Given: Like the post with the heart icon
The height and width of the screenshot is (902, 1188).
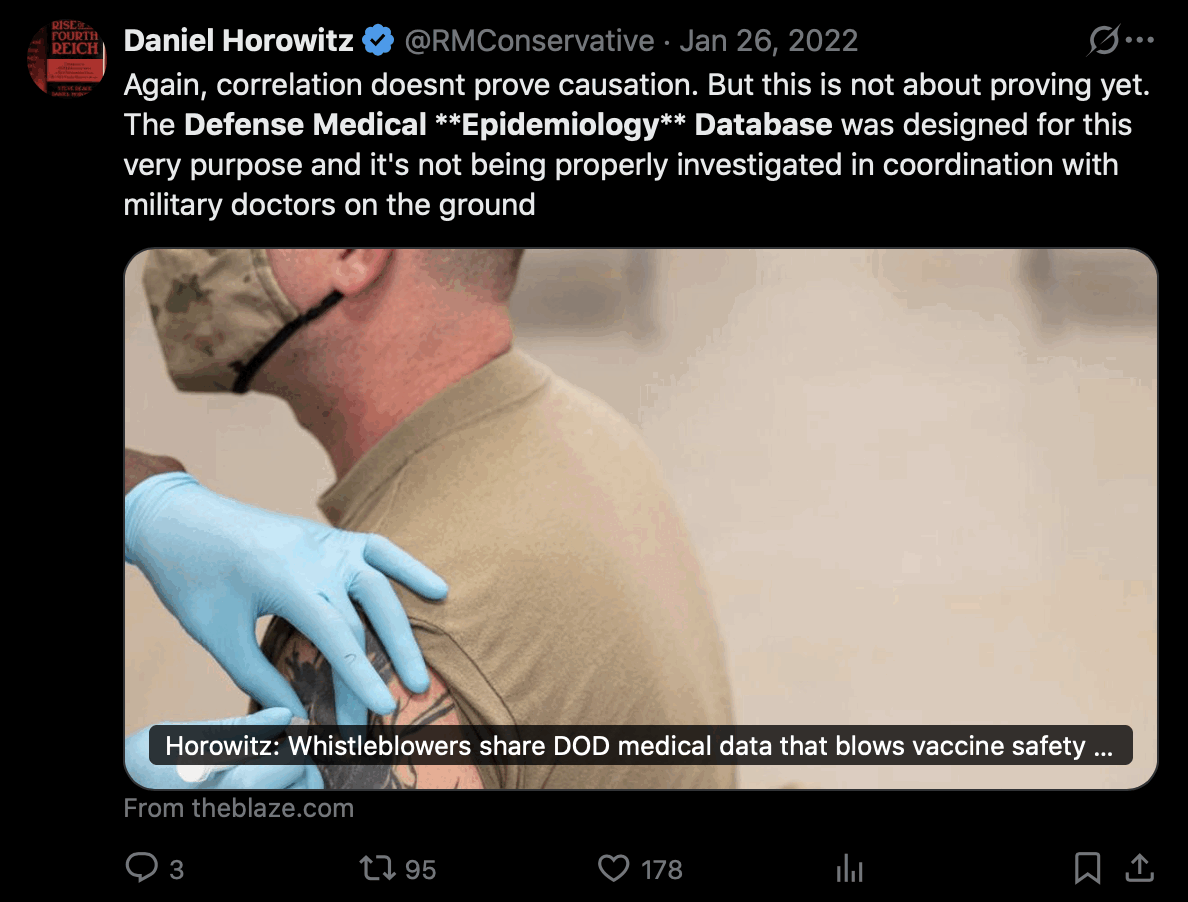Looking at the screenshot, I should [613, 868].
